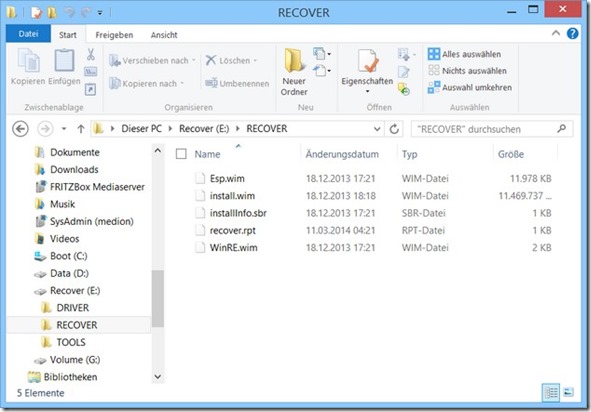
Task: Open Data (D:) drive
Action: [x=69, y=273]
